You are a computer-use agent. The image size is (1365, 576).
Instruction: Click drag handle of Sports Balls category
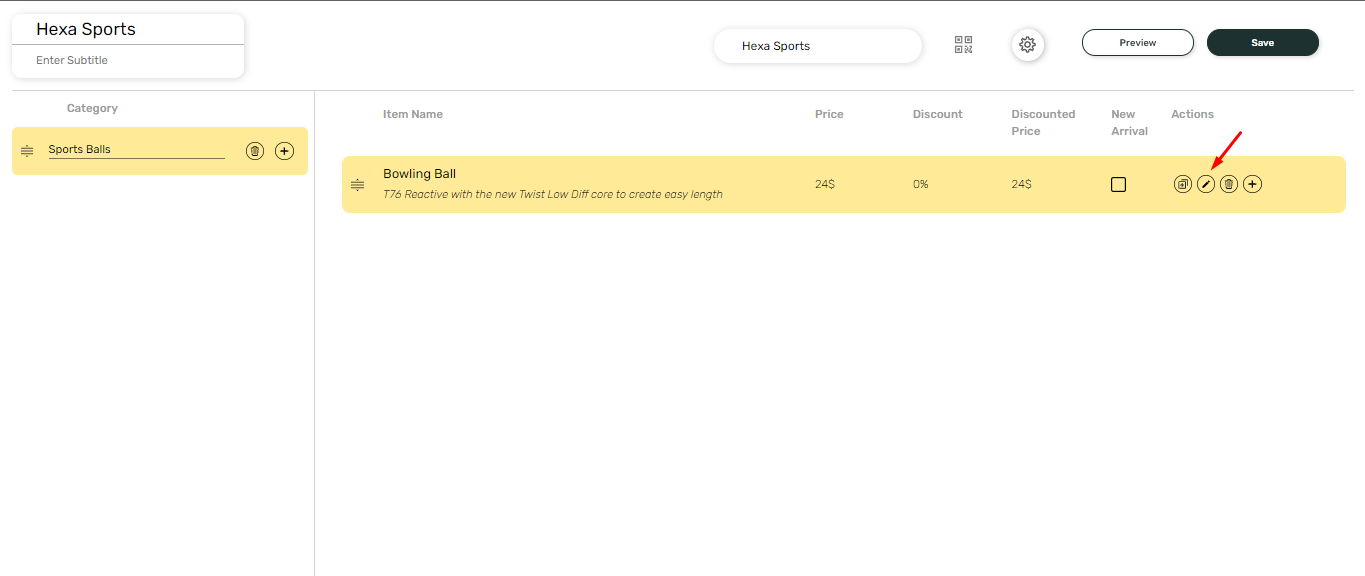(27, 151)
